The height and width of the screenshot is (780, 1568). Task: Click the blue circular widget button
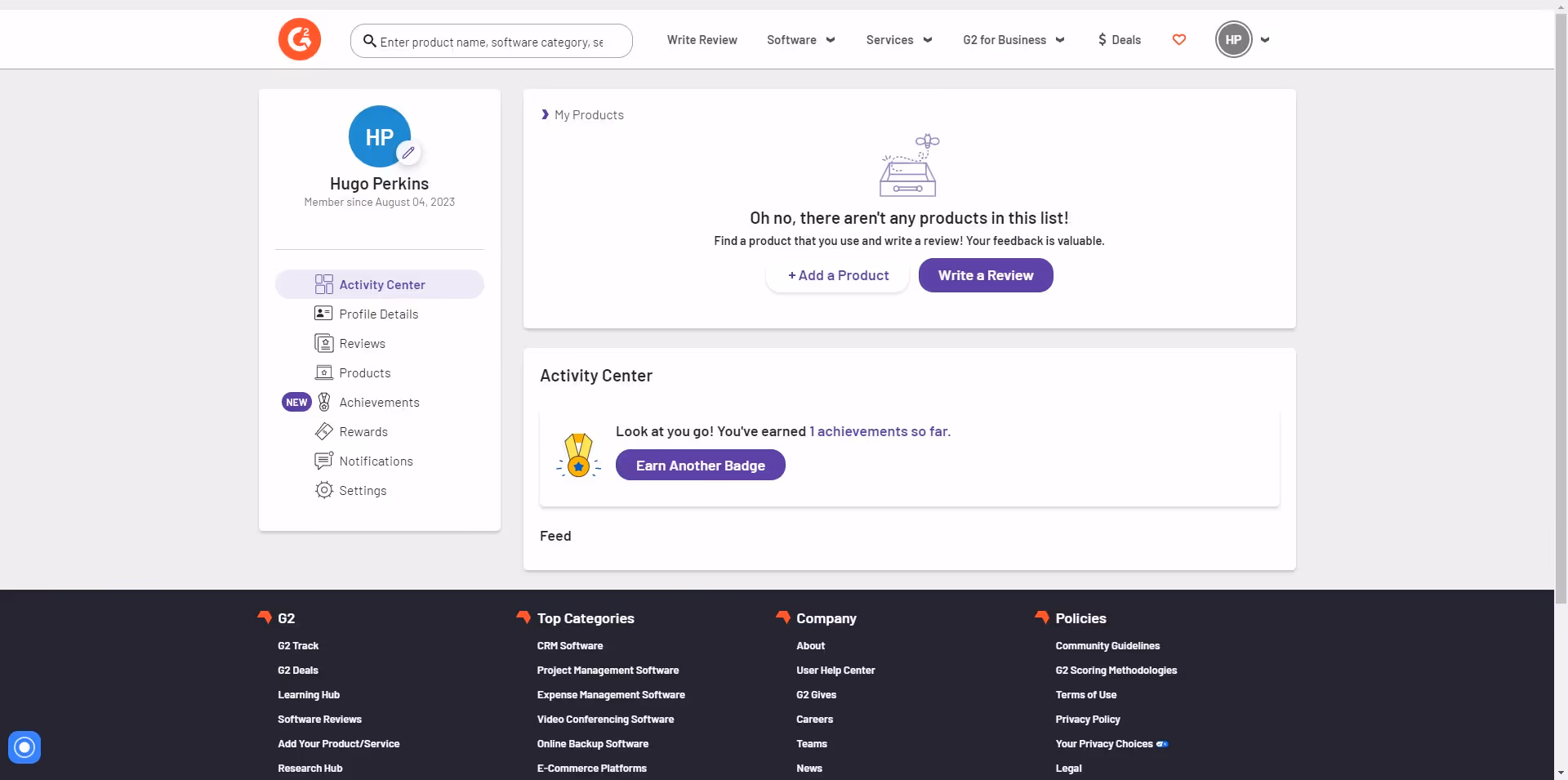click(24, 747)
